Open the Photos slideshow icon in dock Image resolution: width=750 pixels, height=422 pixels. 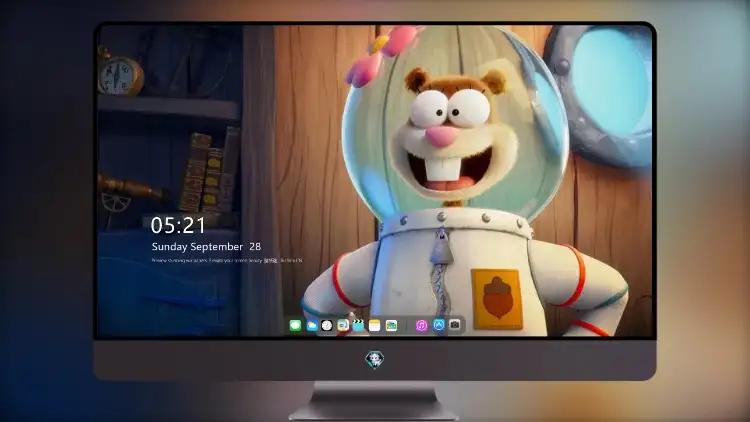point(391,326)
